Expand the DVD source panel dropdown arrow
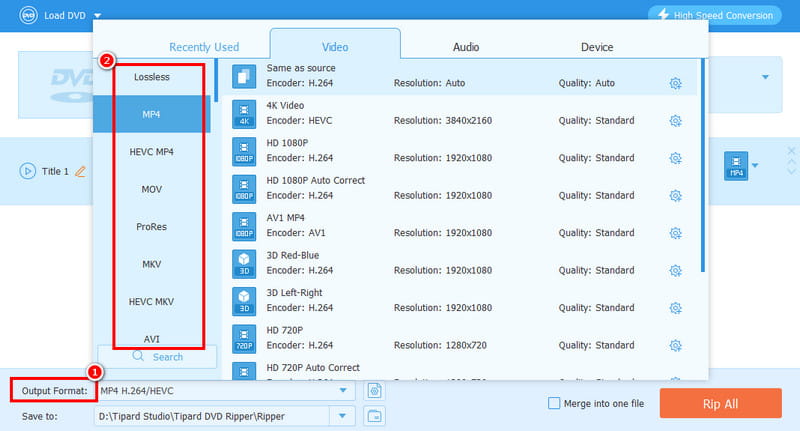This screenshot has width=800, height=431. coord(765,77)
